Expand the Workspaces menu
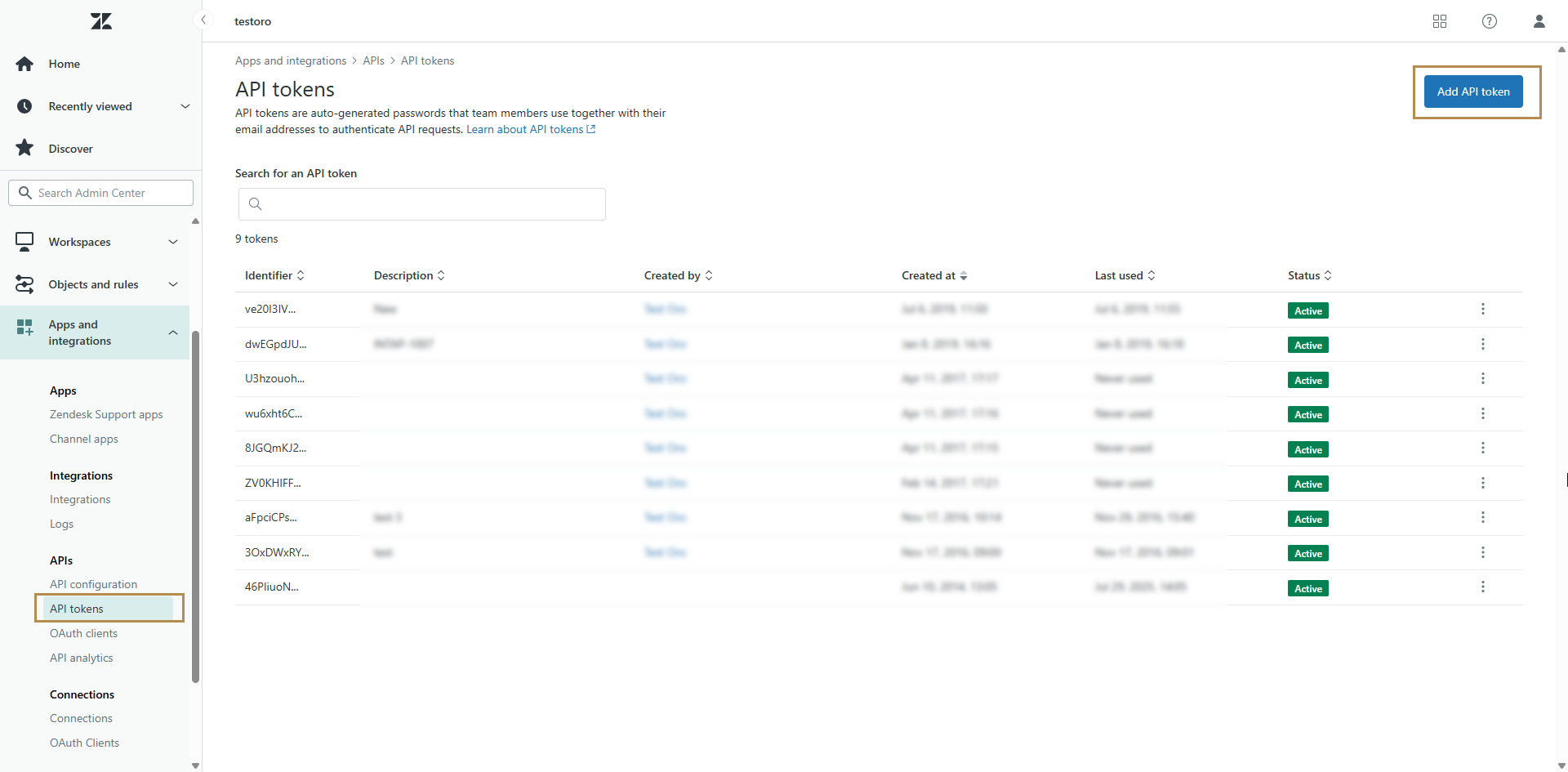1568x772 pixels. point(173,242)
